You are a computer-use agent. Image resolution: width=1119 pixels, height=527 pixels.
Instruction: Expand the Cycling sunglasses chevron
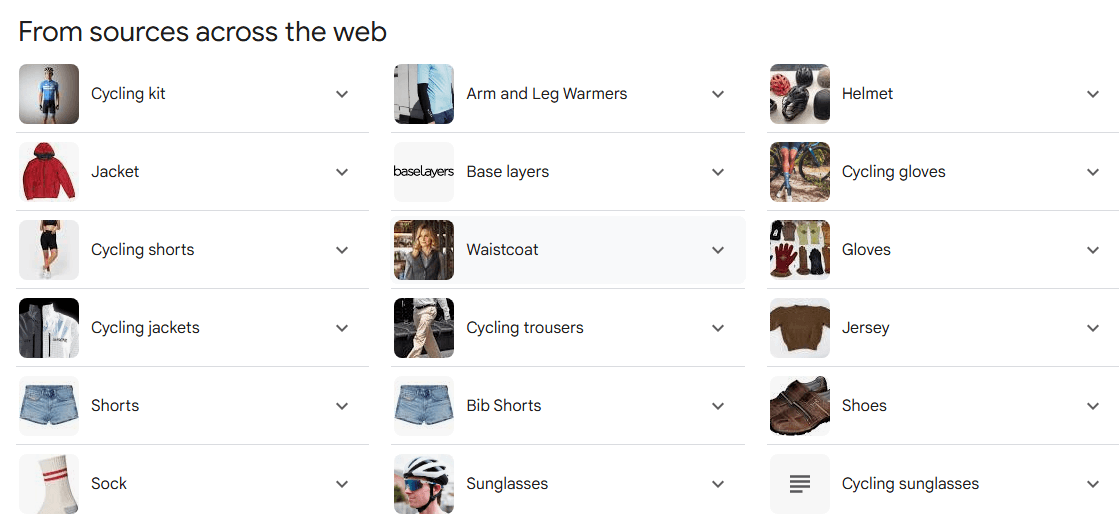pyautogui.click(x=1093, y=484)
